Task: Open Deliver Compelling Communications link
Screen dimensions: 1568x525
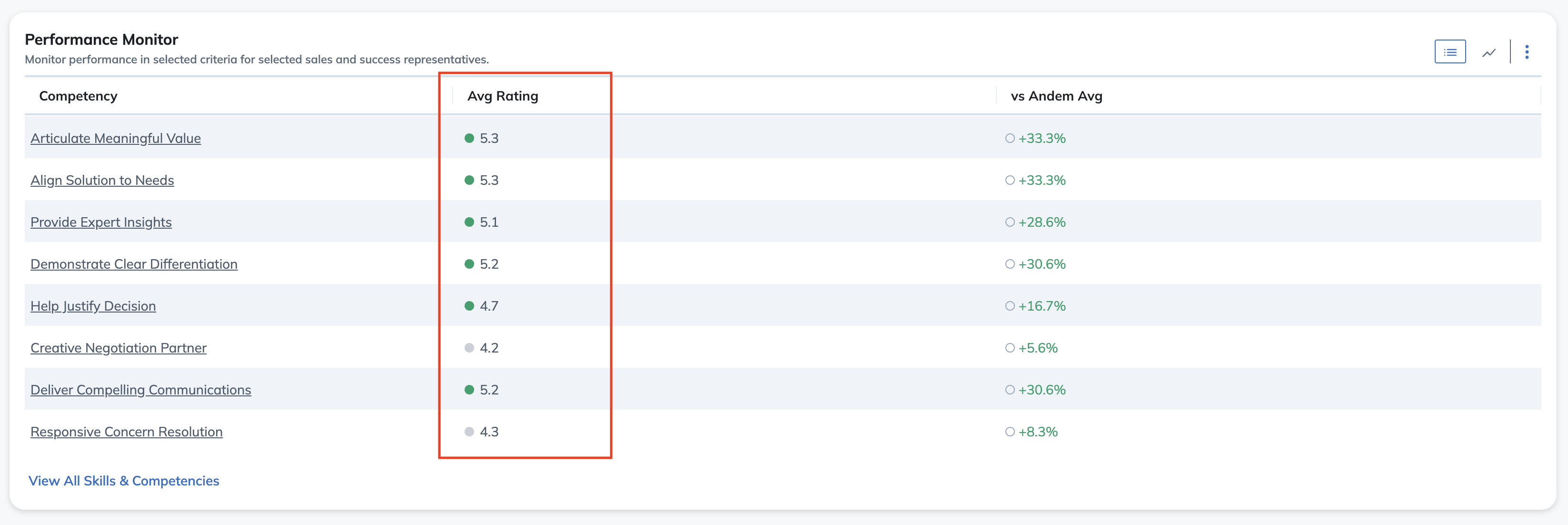Action: pos(140,390)
